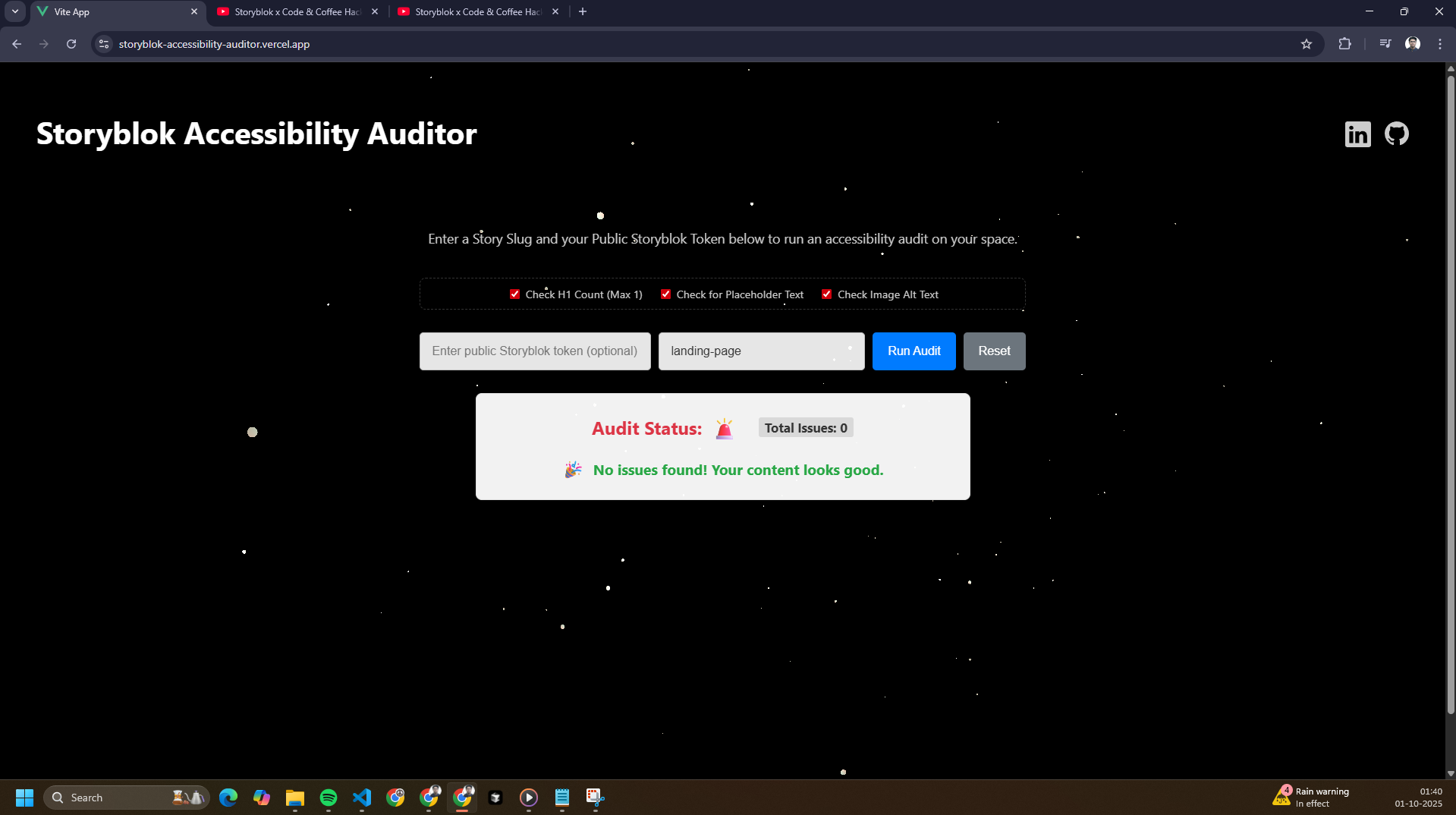Close the Vite App tab
1456x815 pixels.
(x=194, y=12)
